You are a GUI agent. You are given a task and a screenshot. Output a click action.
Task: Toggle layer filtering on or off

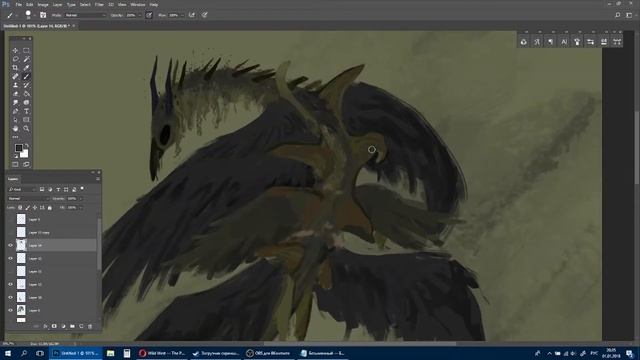tap(82, 189)
